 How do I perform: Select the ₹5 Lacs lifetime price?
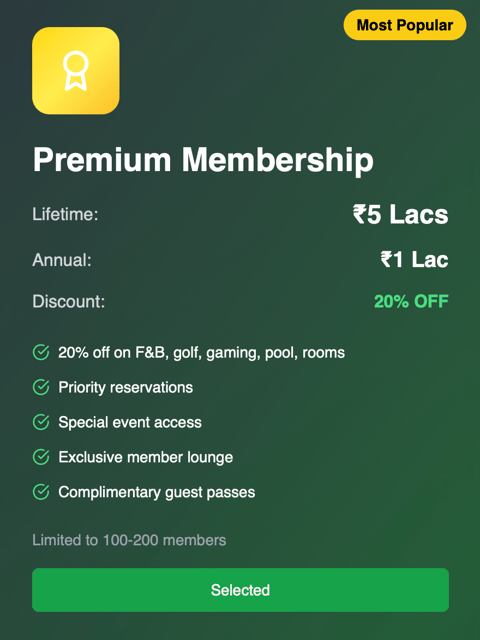400,214
